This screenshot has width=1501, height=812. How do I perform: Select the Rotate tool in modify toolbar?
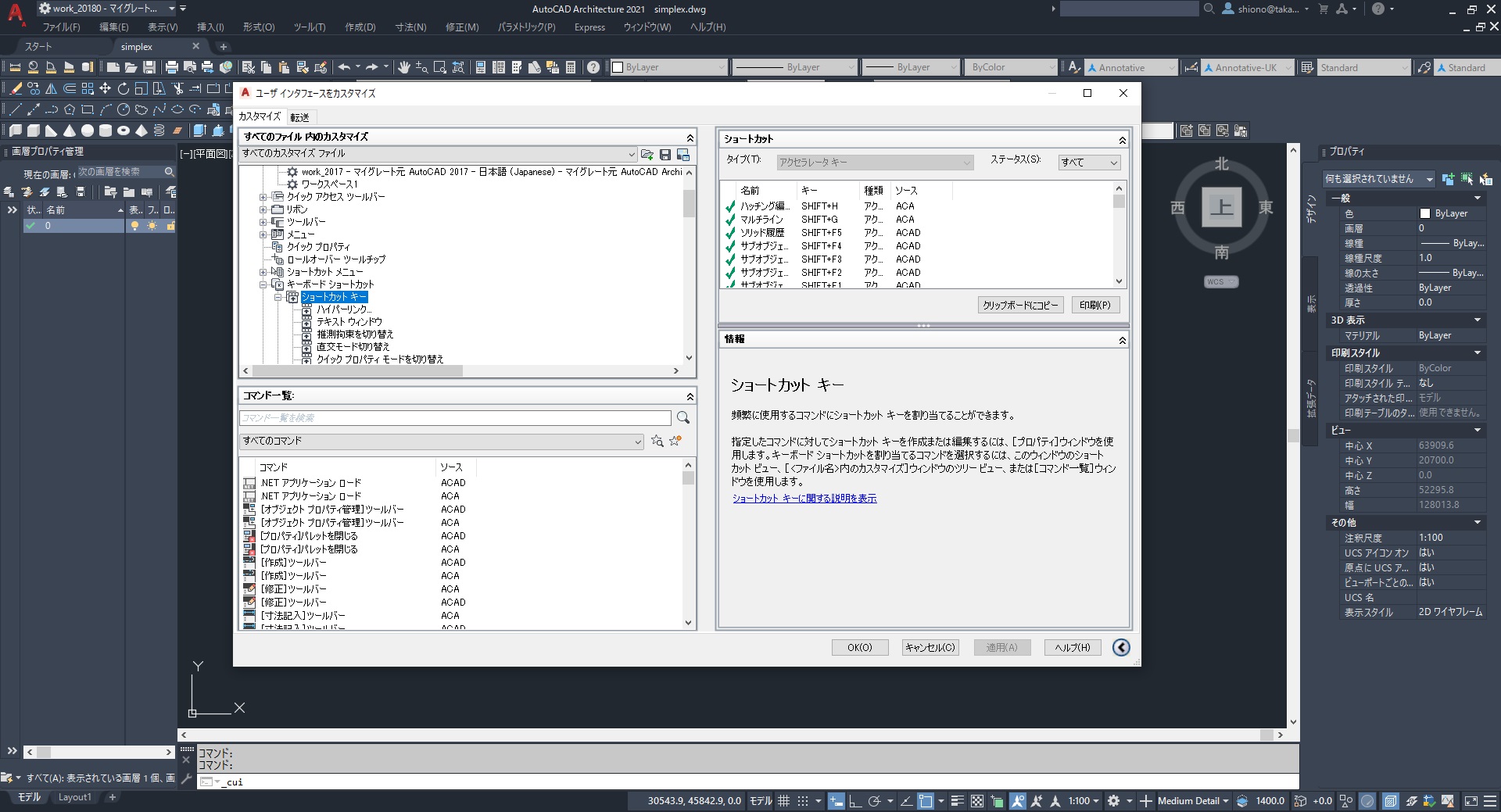(x=123, y=88)
